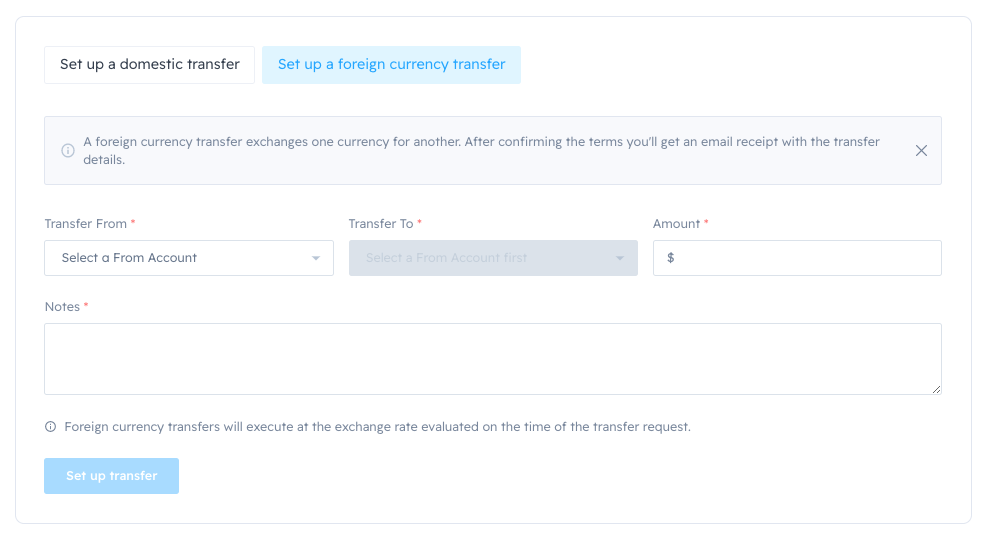
Task: Focus the Amount input field
Action: click(805, 258)
